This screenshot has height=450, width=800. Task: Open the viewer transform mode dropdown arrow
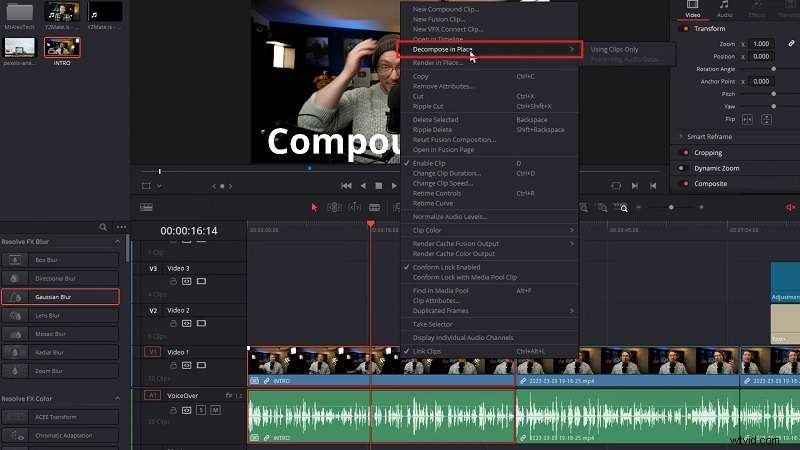(x=159, y=186)
